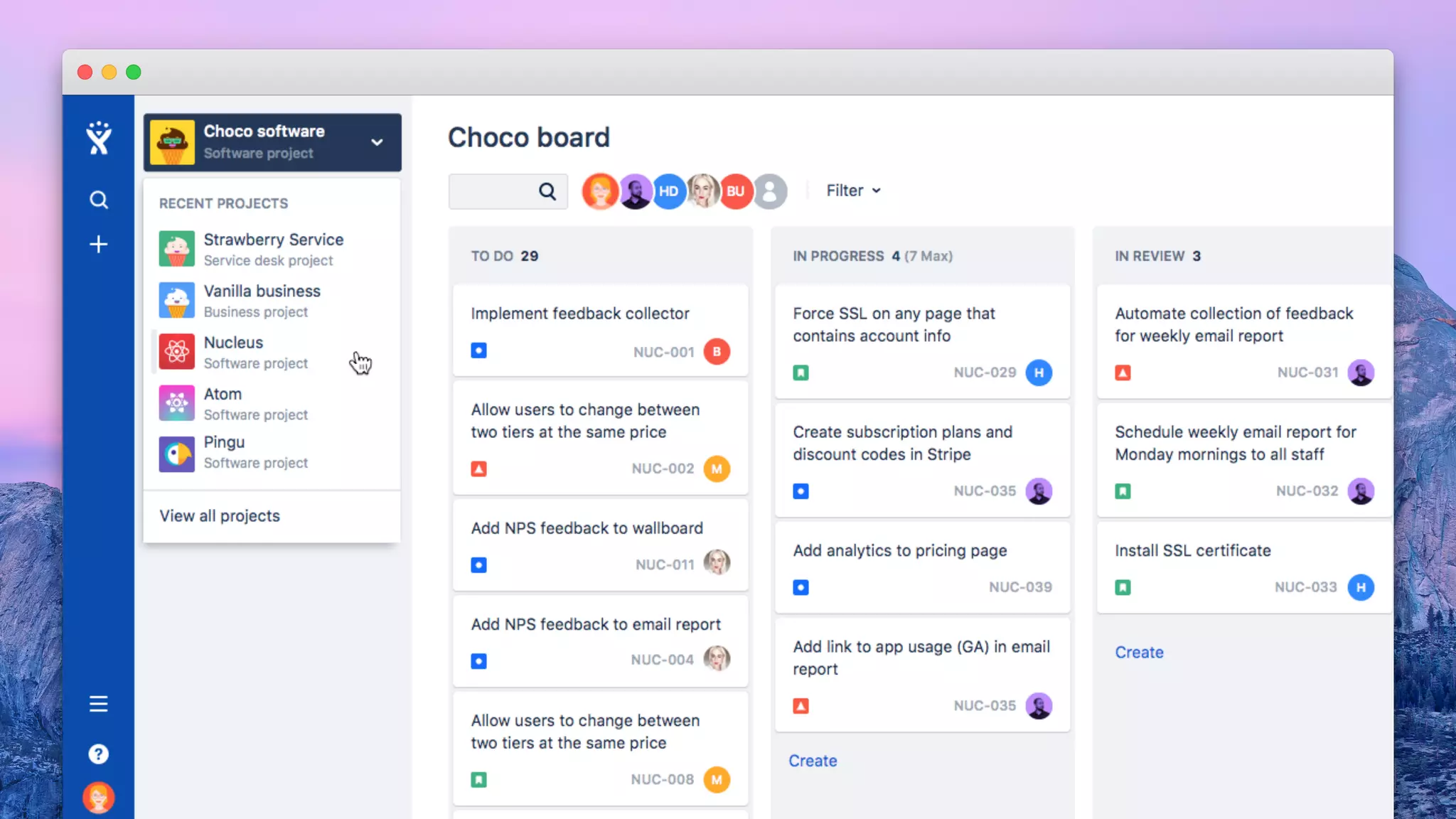Click Create under In Review column

[x=1139, y=653]
